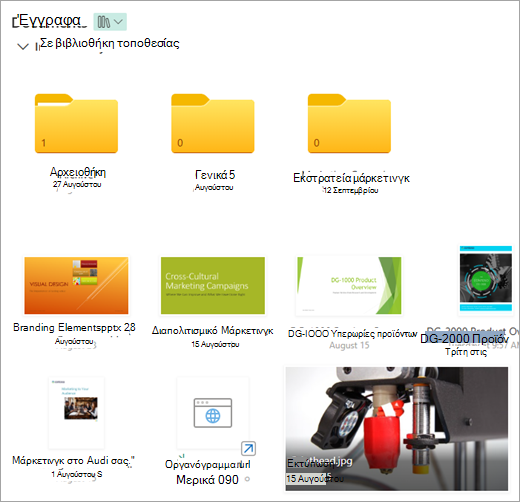Open the Εκστρατεία μάρκετινγκ folder icon

tap(349, 124)
